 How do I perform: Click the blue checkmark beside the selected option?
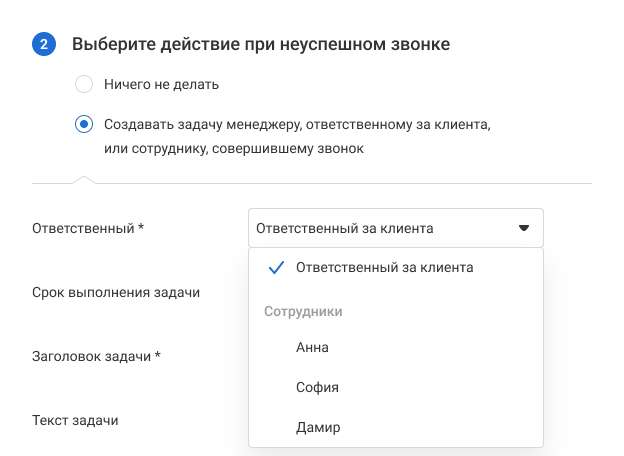pyautogui.click(x=277, y=268)
